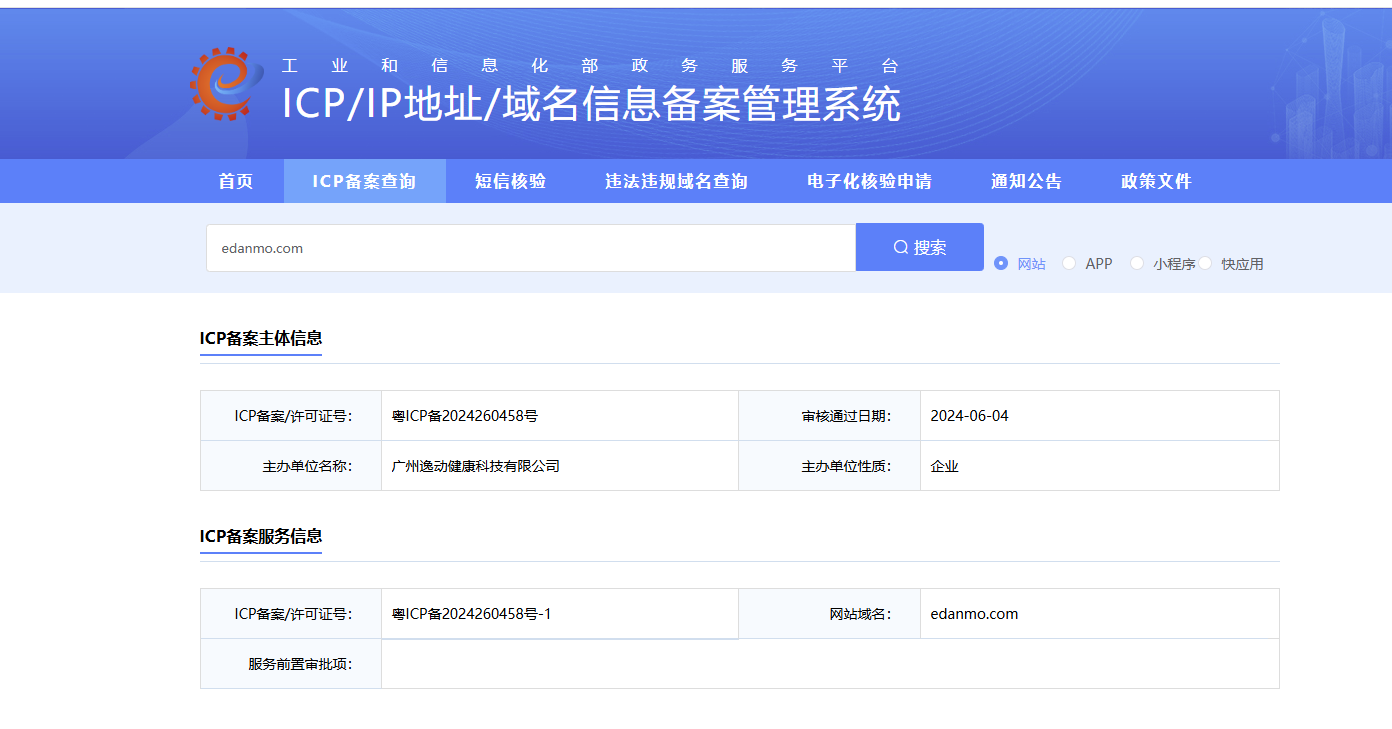This screenshot has height=729, width=1392.
Task: Click the 搜索 search button
Action: point(920,247)
